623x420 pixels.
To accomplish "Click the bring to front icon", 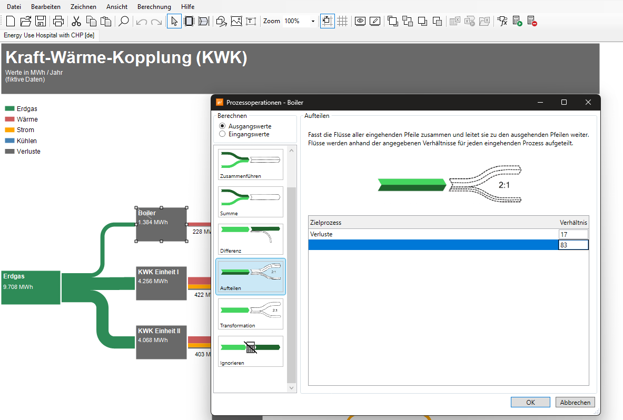I will point(393,21).
